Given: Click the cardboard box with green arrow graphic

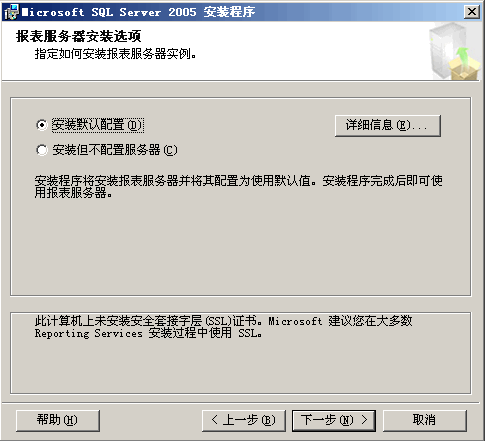Looking at the screenshot, I should coord(464,65).
